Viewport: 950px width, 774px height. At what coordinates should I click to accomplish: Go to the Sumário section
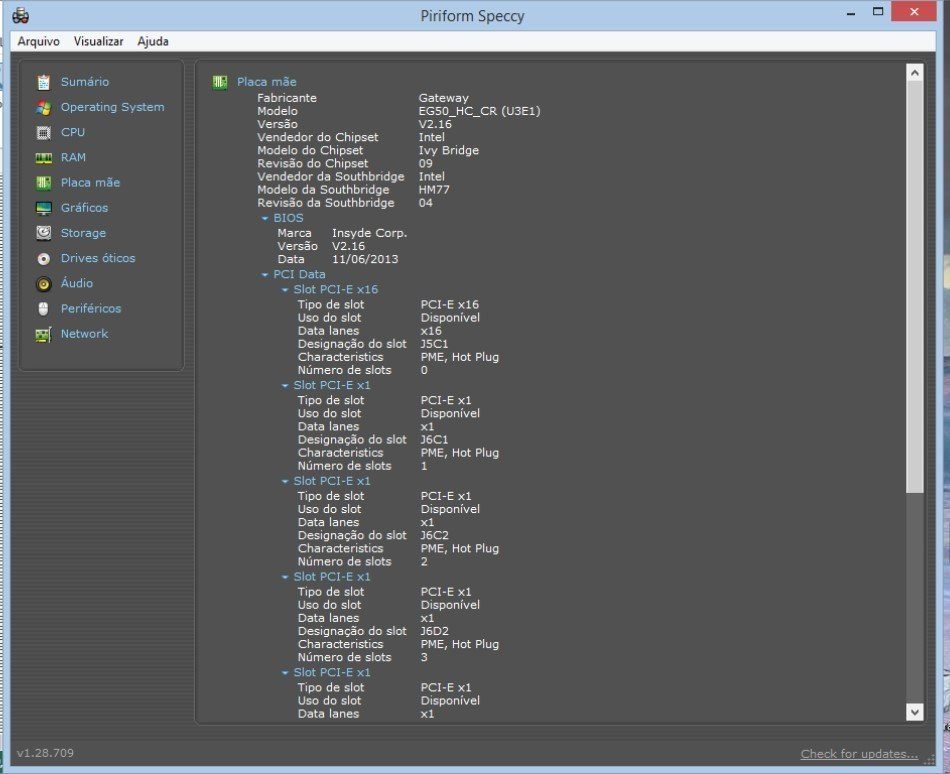pos(85,82)
